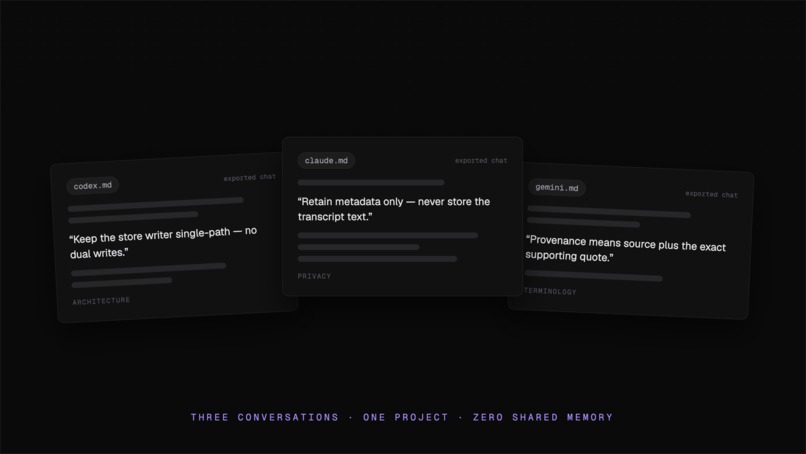Click the gemini.md file pill
Screen dimensions: 806x454
pyautogui.click(x=557, y=188)
